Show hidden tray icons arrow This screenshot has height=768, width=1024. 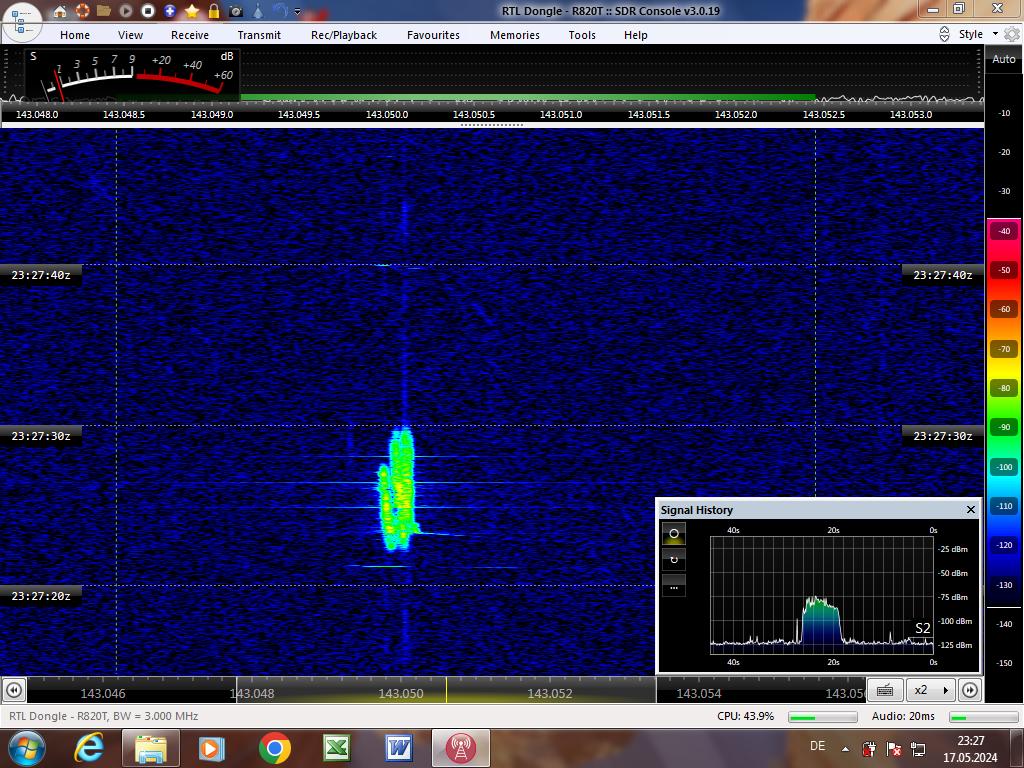point(846,749)
